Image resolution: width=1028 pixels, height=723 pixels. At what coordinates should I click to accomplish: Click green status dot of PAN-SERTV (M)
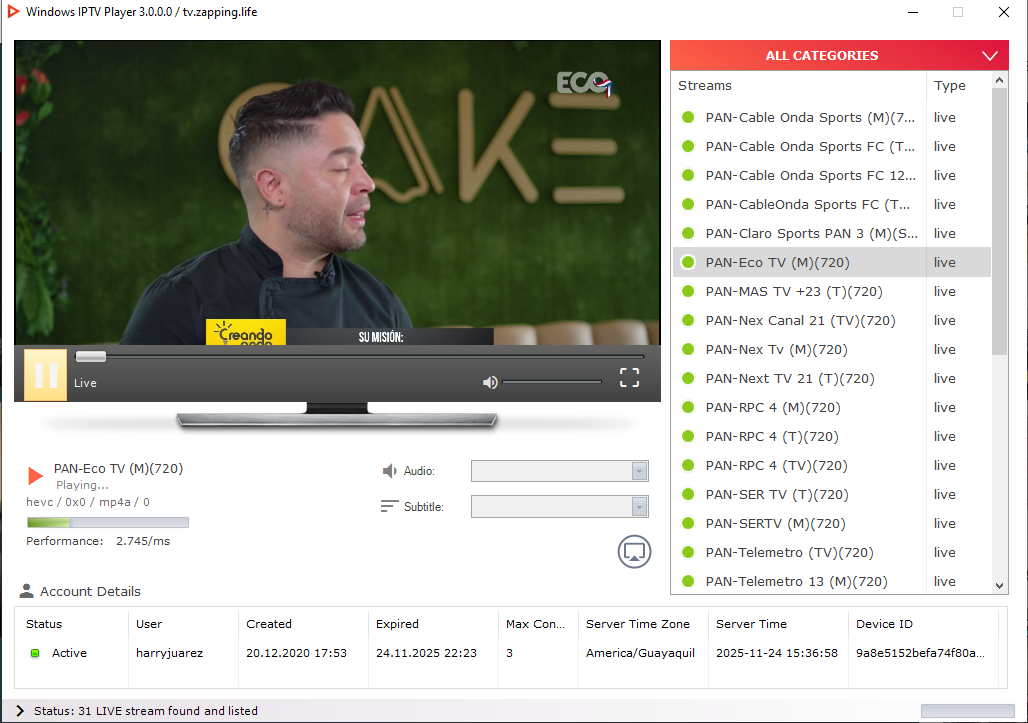(x=688, y=523)
